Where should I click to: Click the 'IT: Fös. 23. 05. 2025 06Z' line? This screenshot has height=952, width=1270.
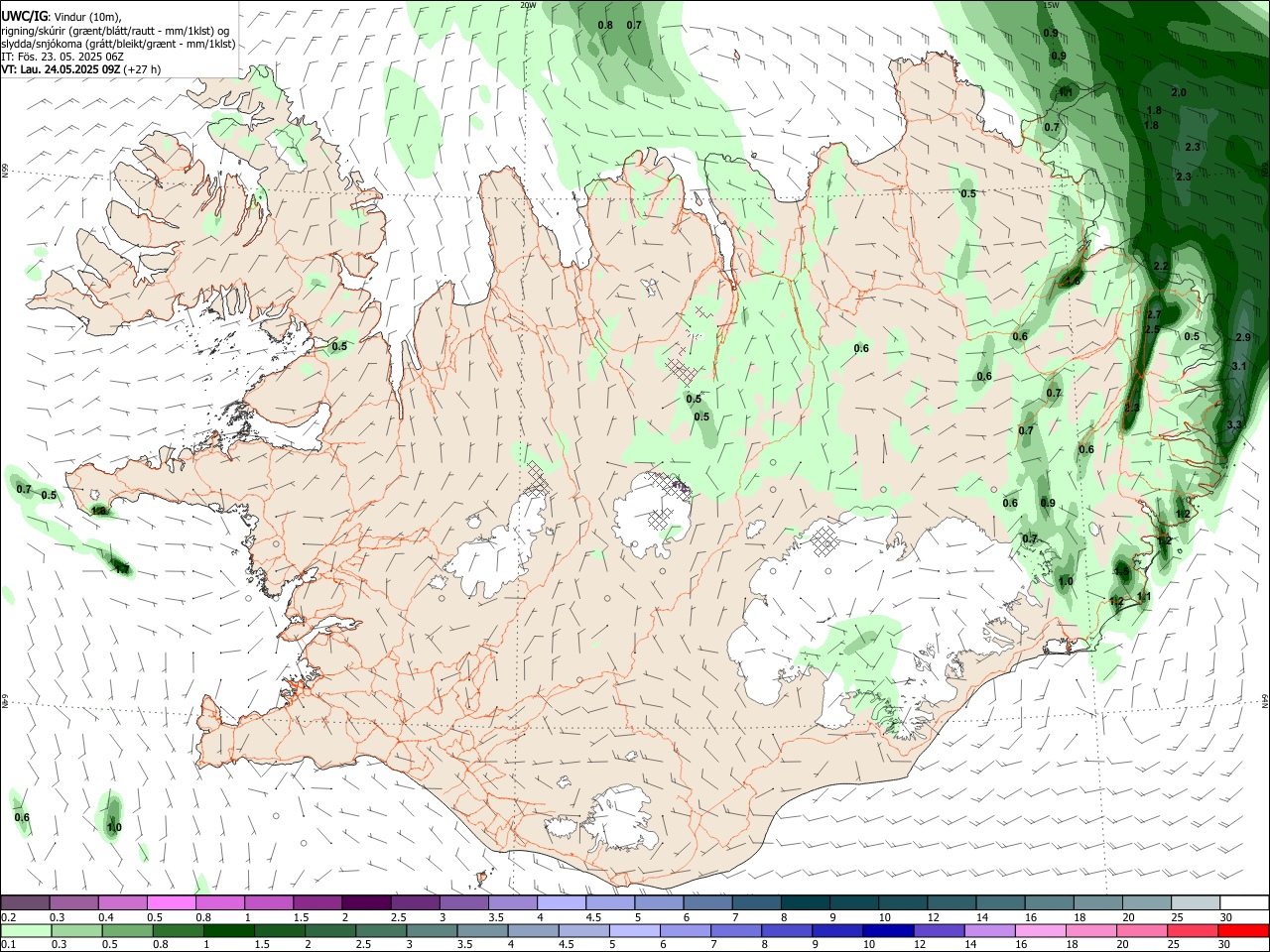tap(61, 57)
